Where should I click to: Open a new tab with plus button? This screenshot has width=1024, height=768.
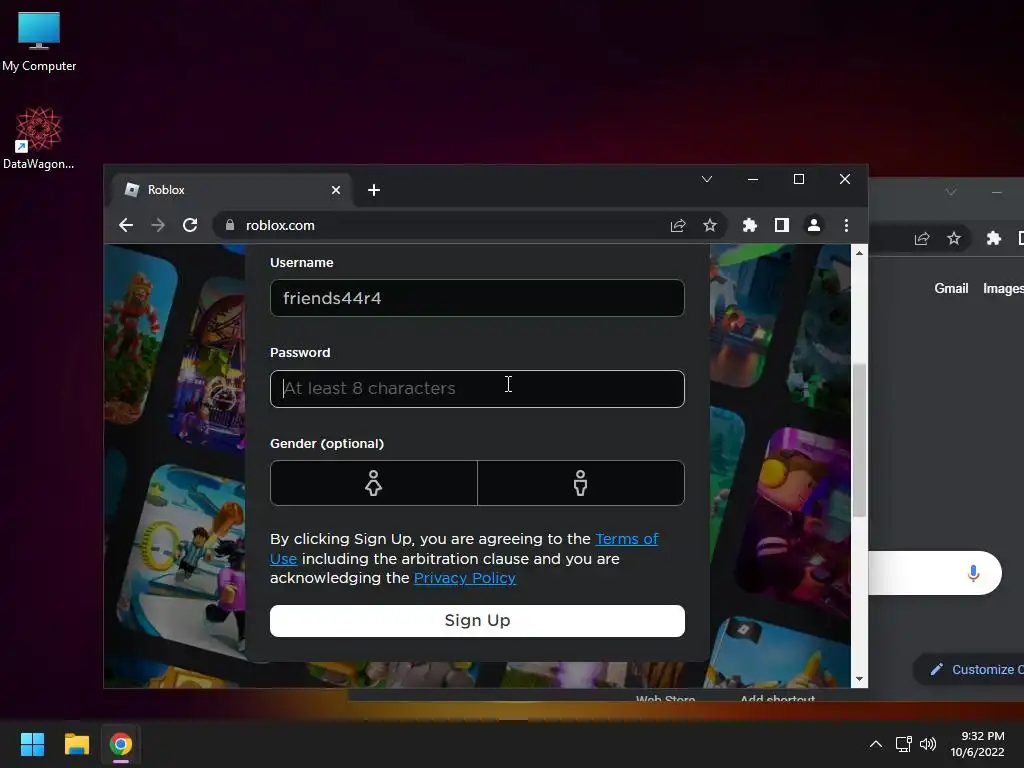[374, 190]
